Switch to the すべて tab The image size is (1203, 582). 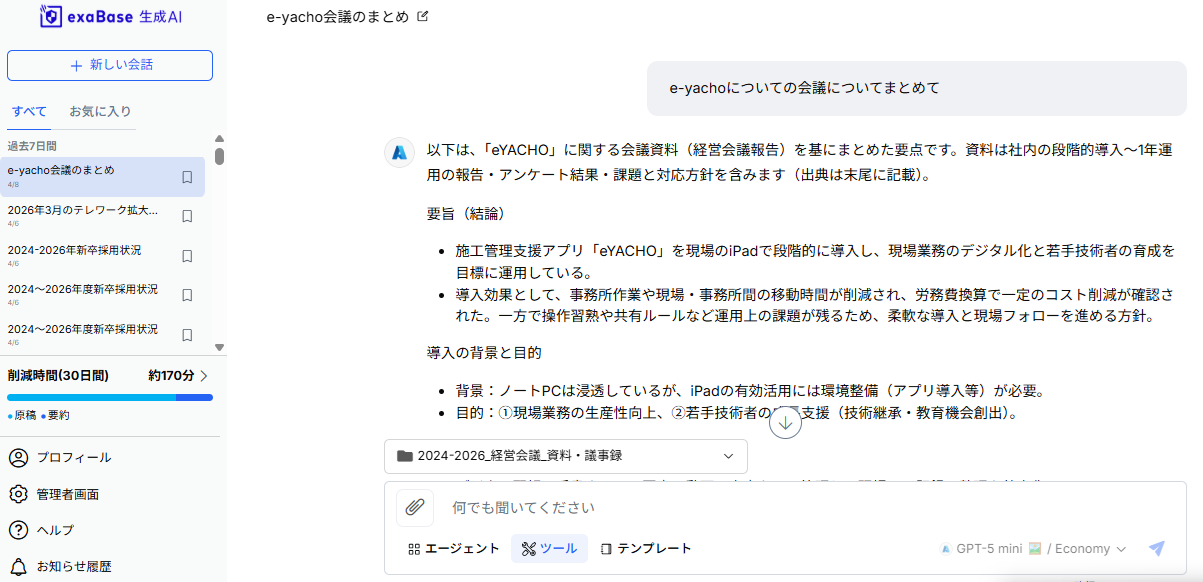coord(29,111)
